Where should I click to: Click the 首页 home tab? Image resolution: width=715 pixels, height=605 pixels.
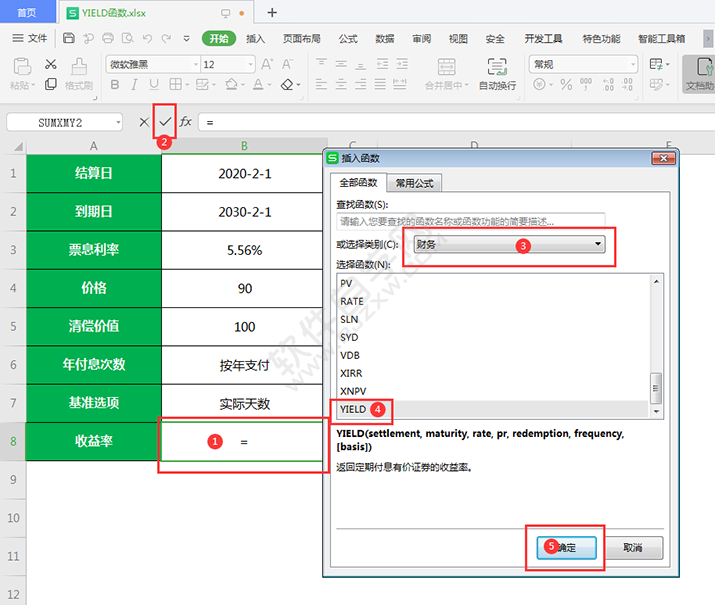[x=27, y=12]
